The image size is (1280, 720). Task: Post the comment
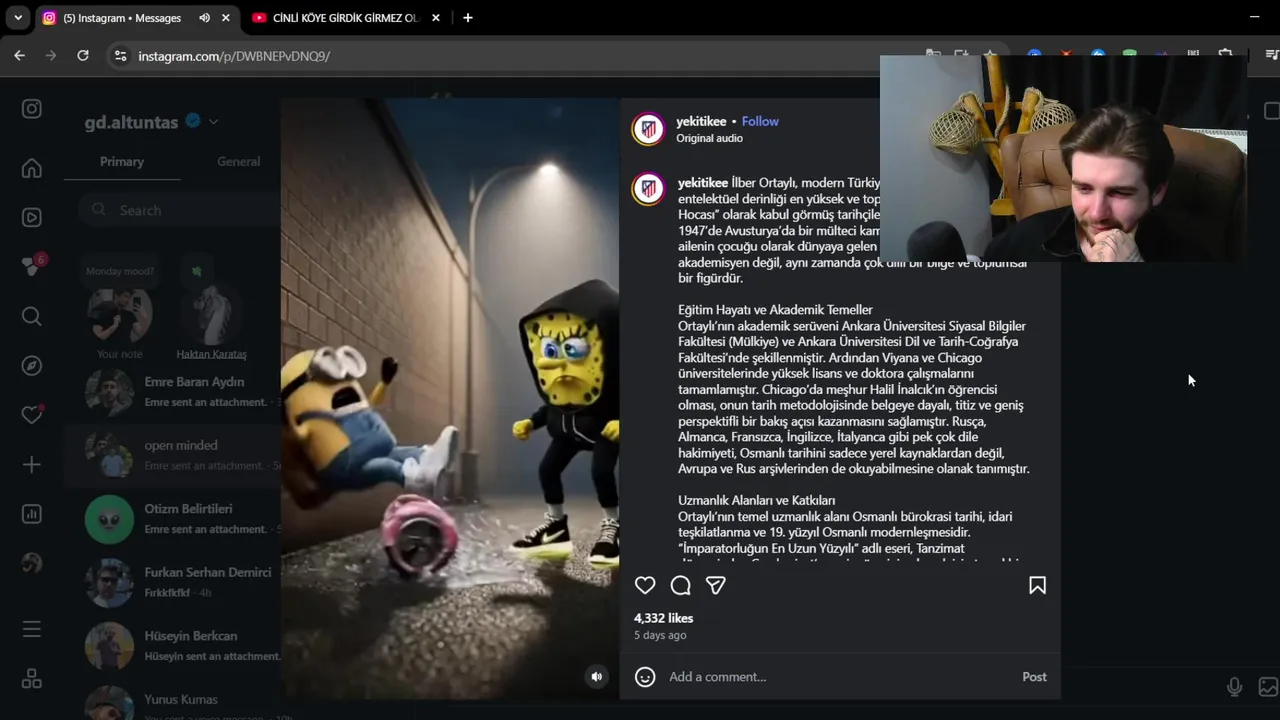1034,677
